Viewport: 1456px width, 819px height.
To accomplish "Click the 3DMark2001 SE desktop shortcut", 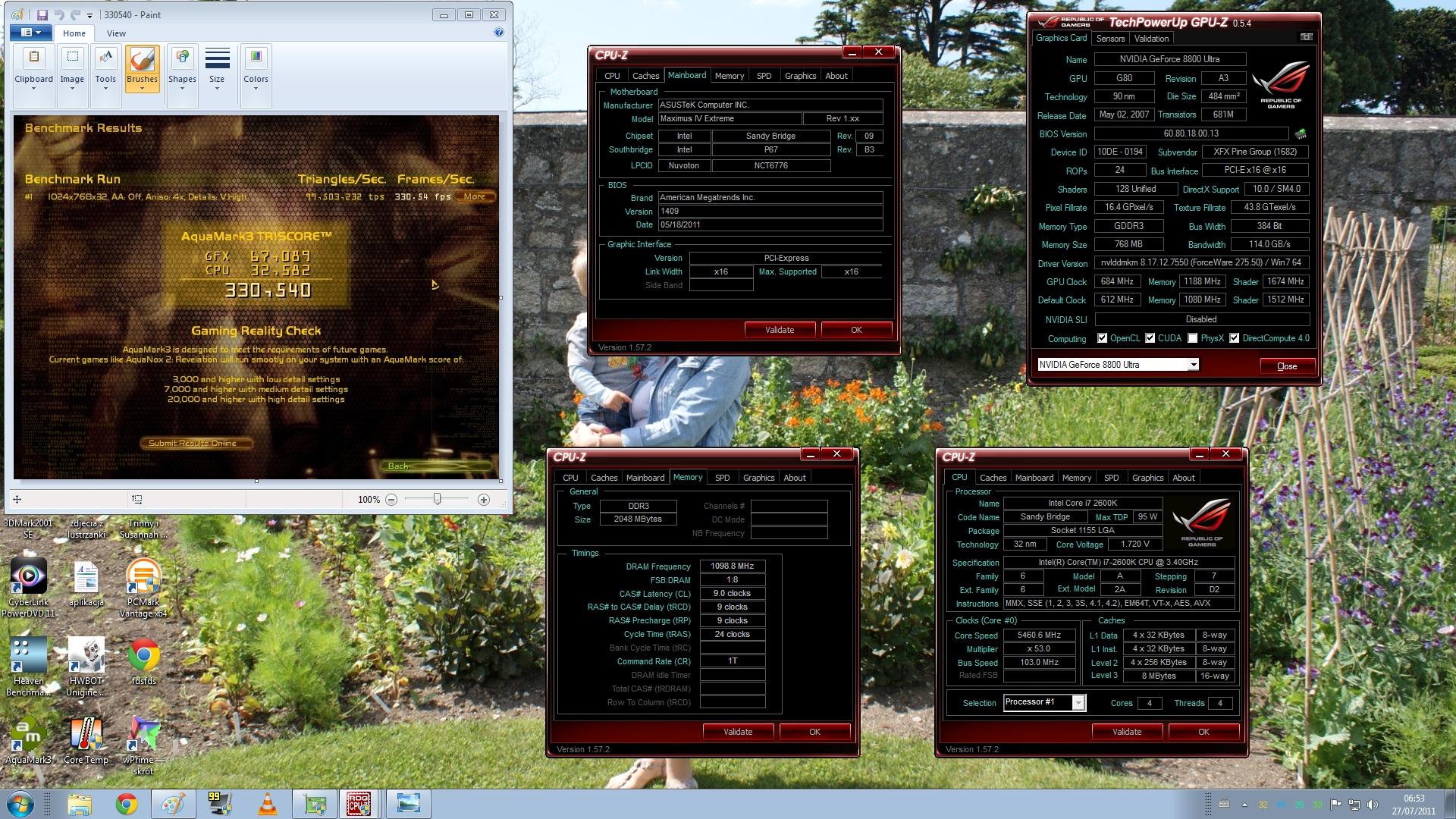I will (28, 528).
